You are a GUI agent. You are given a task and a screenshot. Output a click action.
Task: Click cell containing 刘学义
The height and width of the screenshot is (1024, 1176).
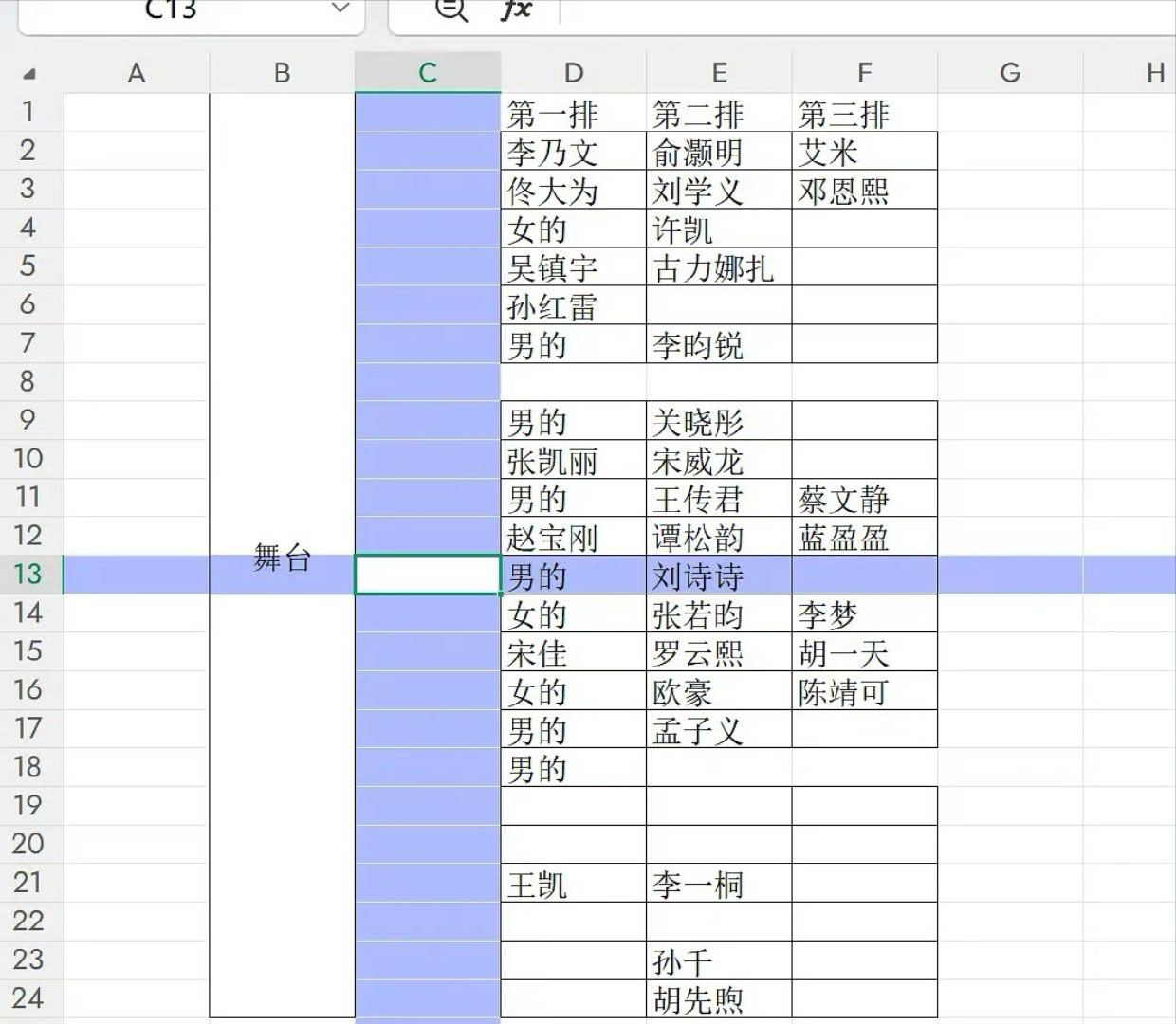coord(719,191)
